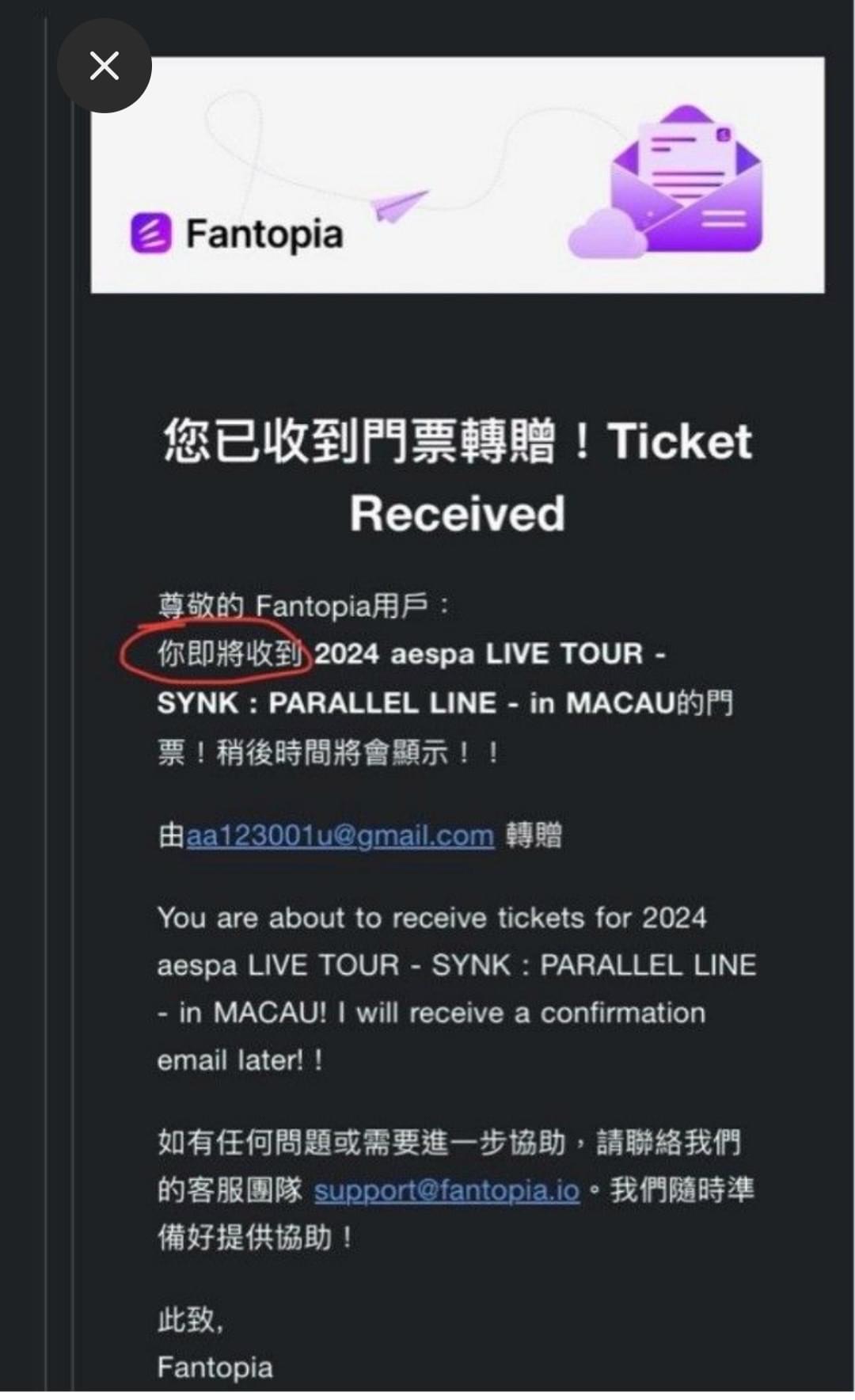Click the English 'You are about to receive' paragraph

coord(456,989)
